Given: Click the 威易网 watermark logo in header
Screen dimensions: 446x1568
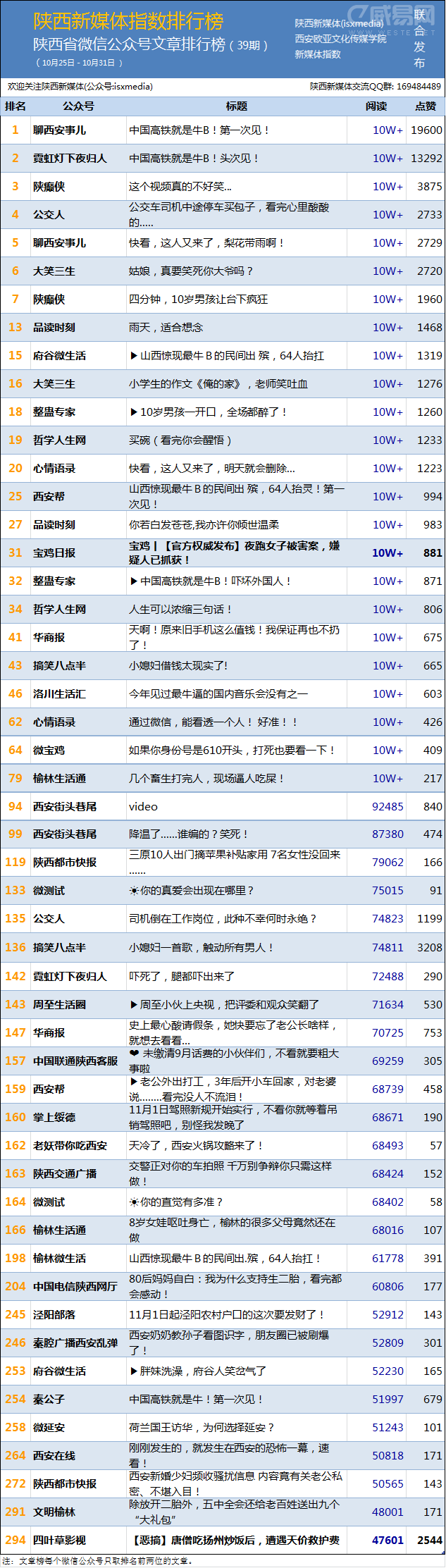Looking at the screenshot, I should pyautogui.click(x=391, y=16).
